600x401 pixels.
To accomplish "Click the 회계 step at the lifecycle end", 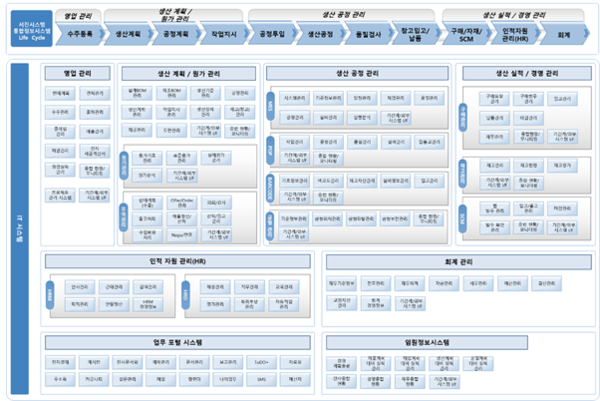I will (x=565, y=33).
